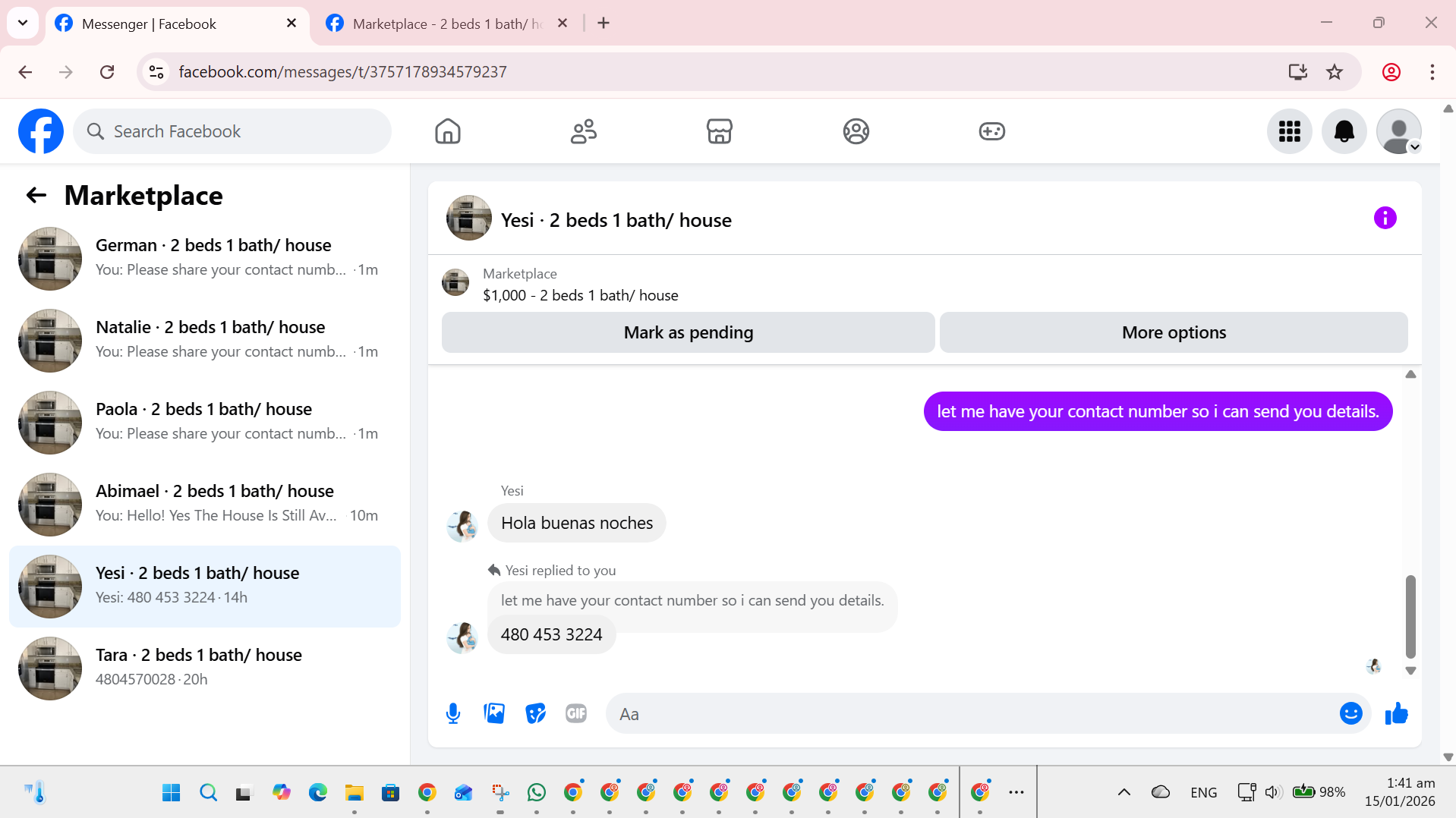Open the German conversation
This screenshot has width=1456, height=818.
(x=205, y=259)
